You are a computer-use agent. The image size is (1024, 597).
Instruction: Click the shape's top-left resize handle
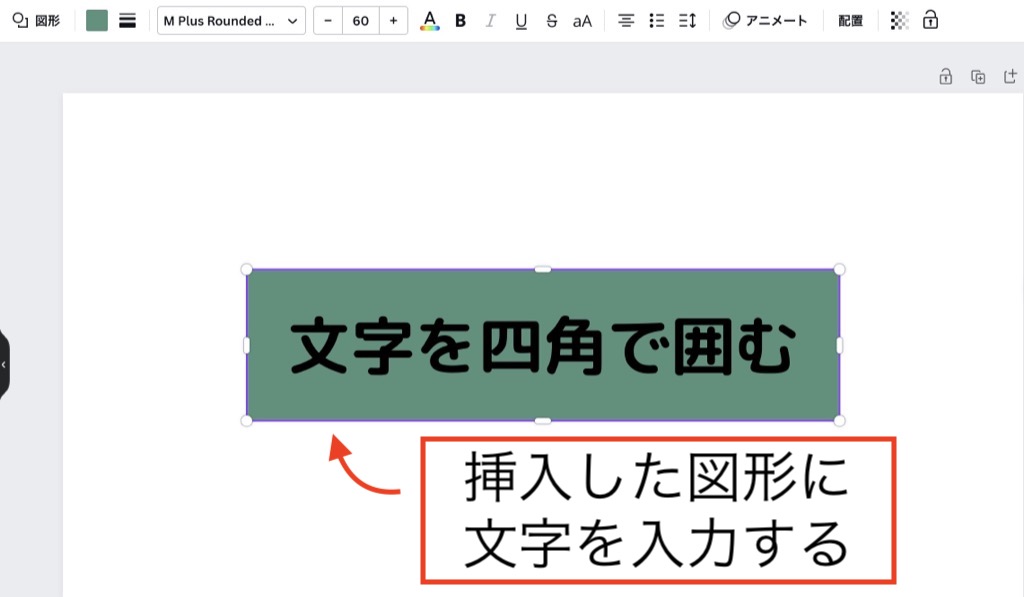click(x=246, y=270)
